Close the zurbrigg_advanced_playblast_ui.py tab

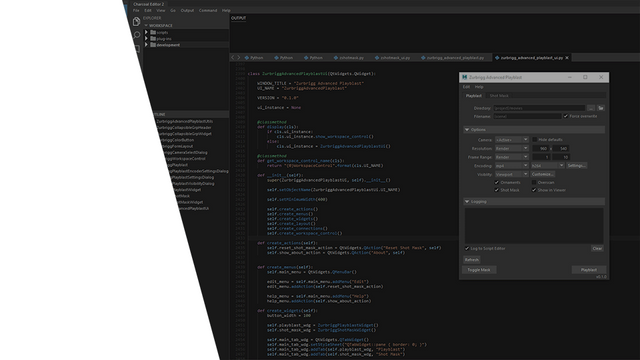[x=567, y=58]
